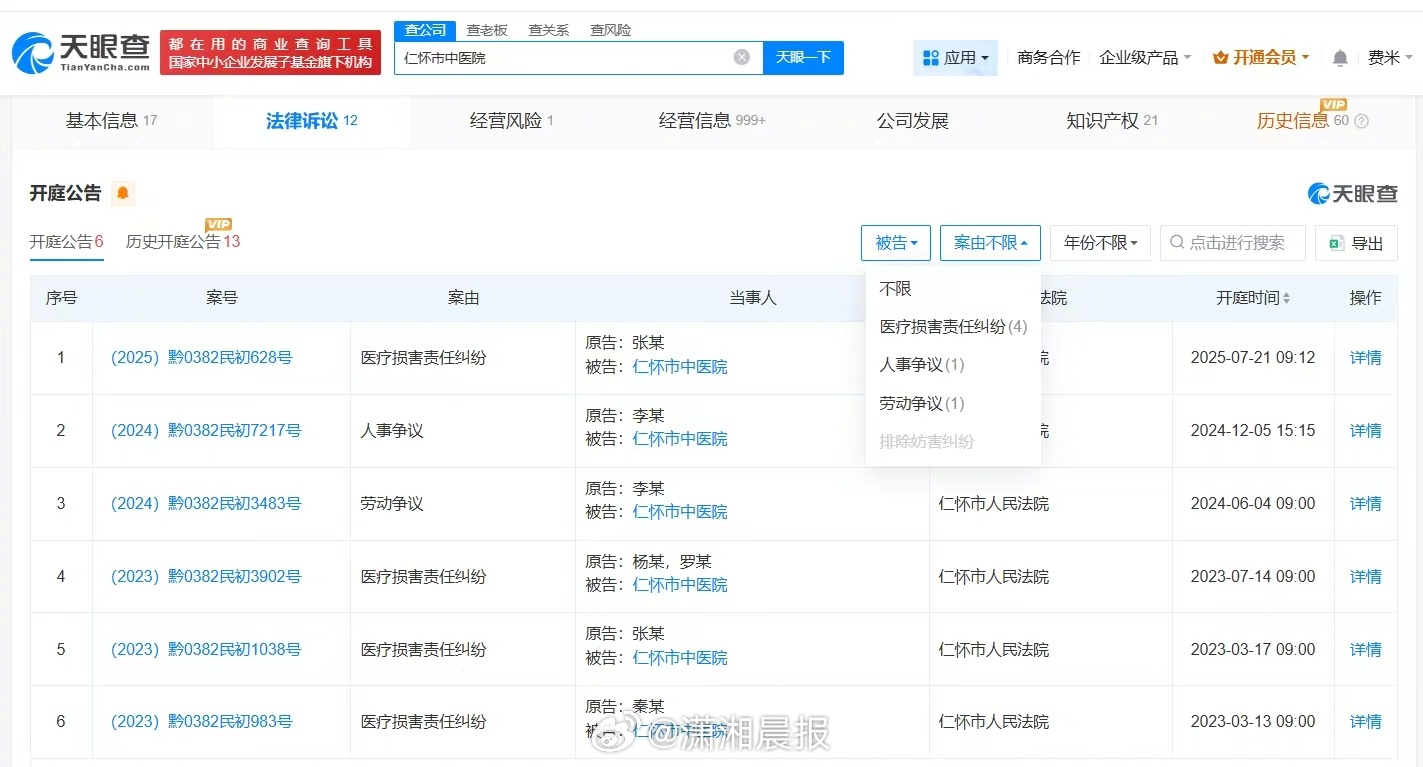The width and height of the screenshot is (1423, 767).
Task: Filter by 人事争议 (1)
Action: (922, 365)
